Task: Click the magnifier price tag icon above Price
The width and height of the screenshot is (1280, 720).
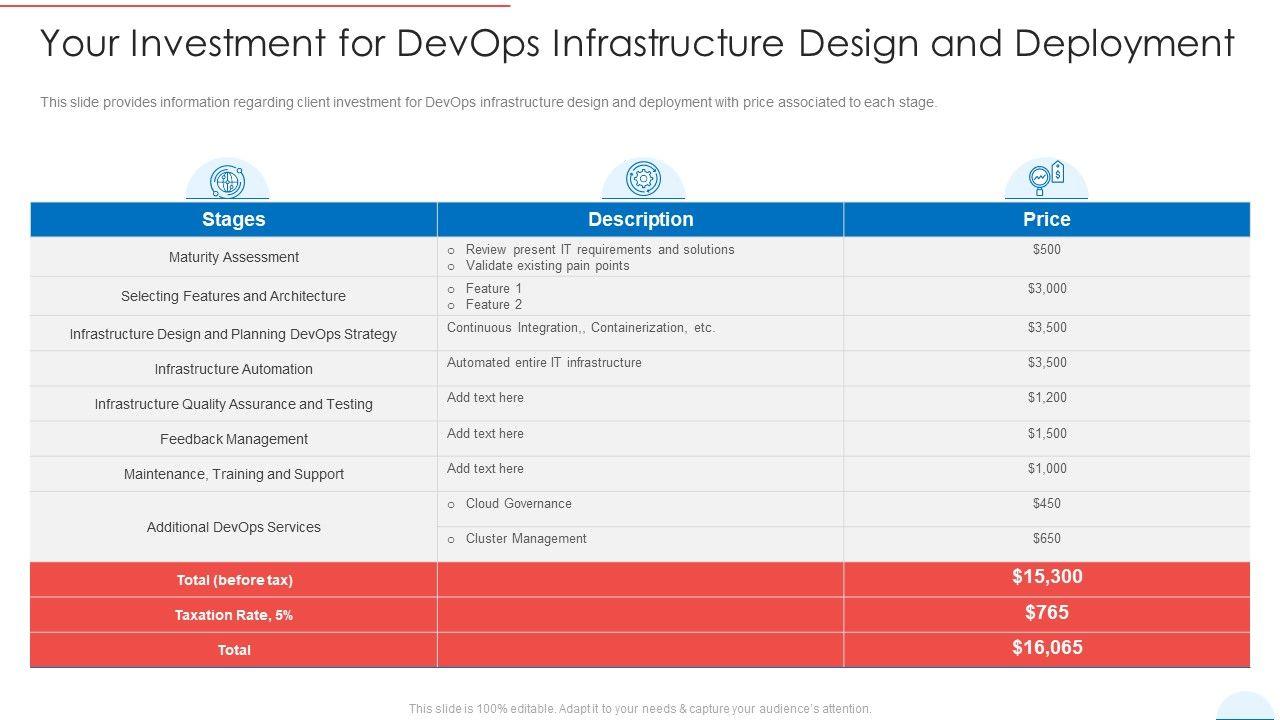Action: pyautogui.click(x=1046, y=179)
